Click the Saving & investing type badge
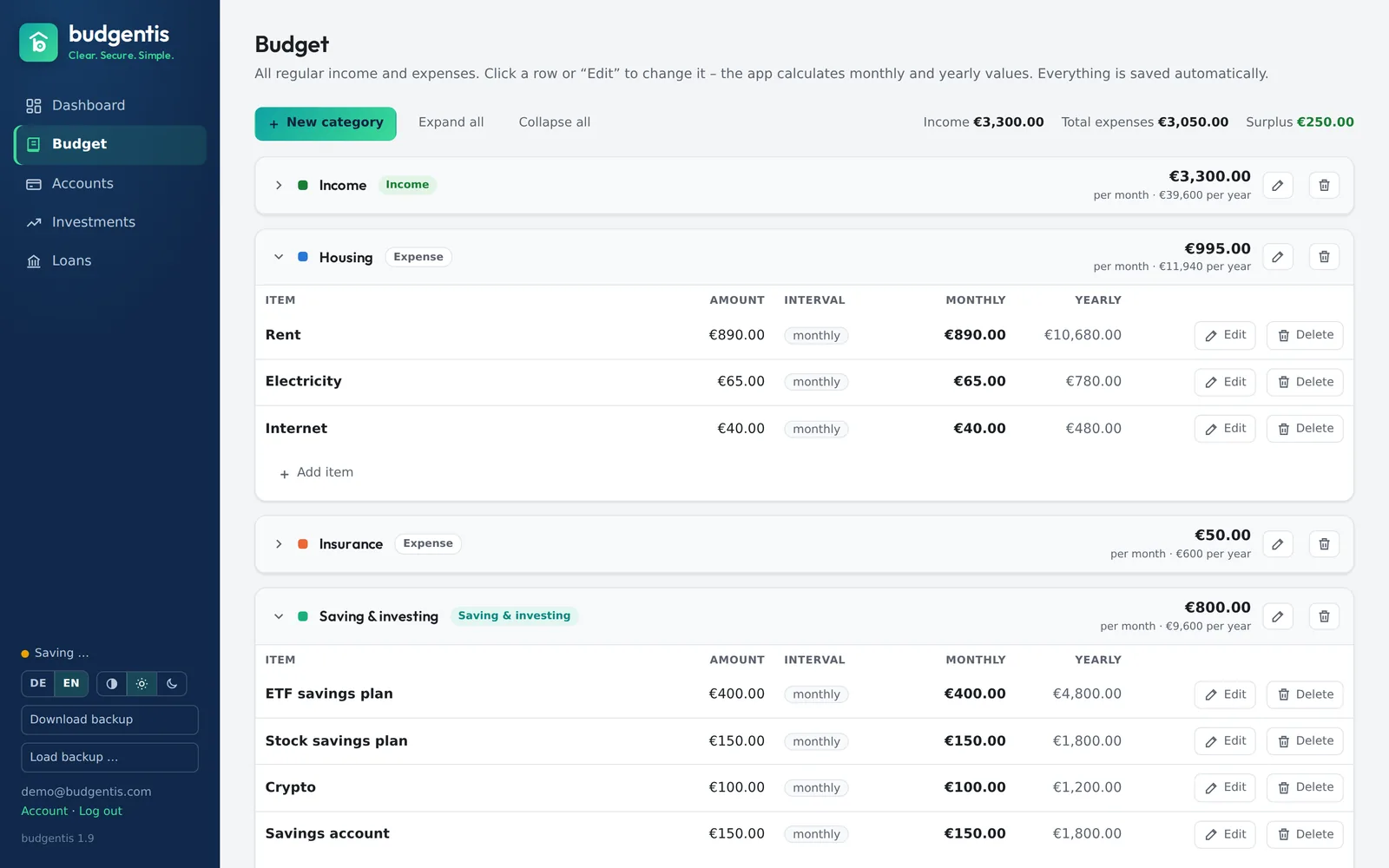This screenshot has width=1389, height=868. pyautogui.click(x=514, y=616)
